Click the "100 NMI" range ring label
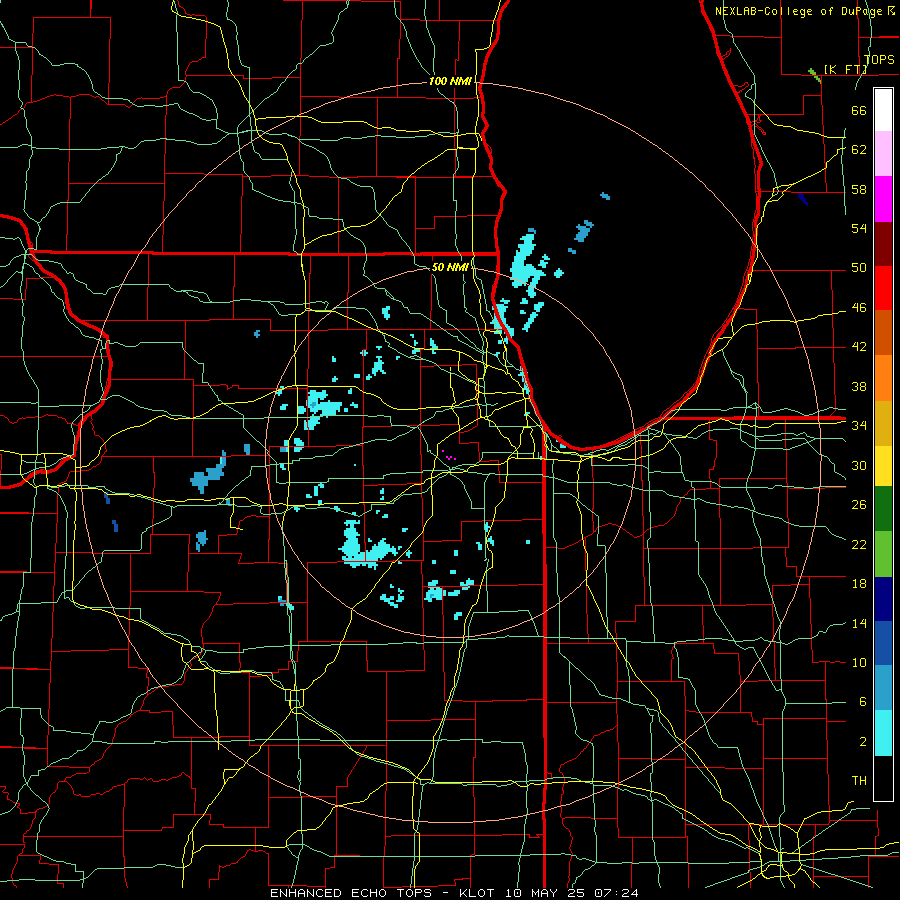 pyautogui.click(x=450, y=81)
